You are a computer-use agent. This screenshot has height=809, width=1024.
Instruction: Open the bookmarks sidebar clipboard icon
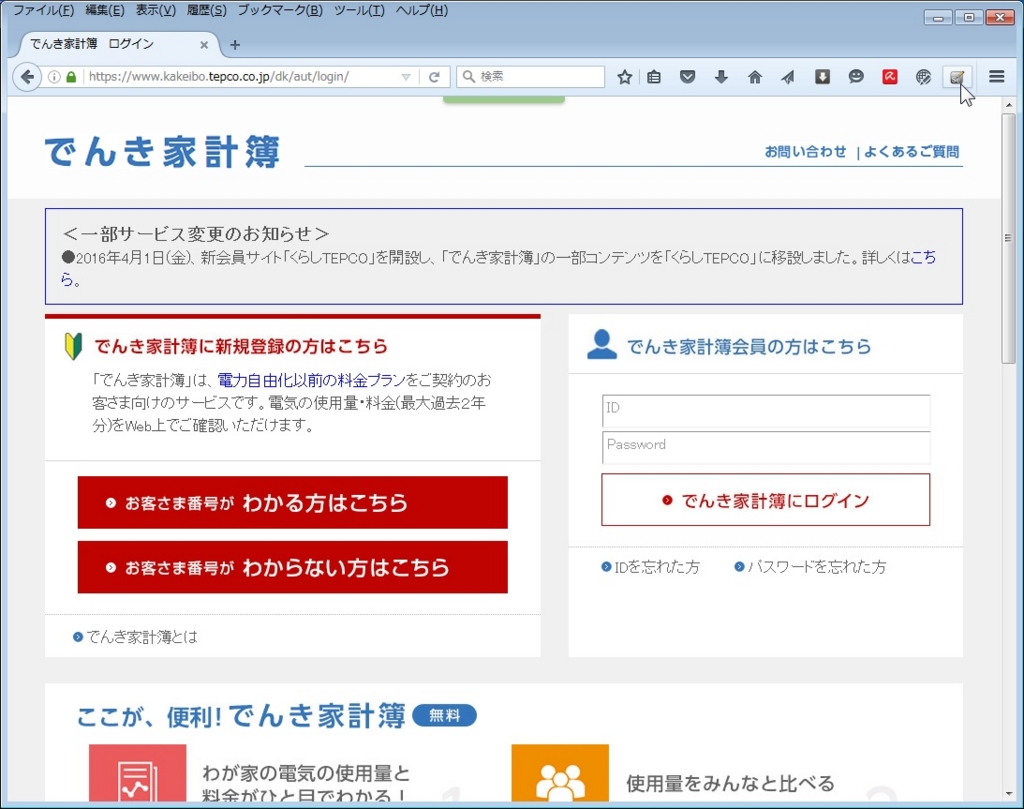click(654, 76)
